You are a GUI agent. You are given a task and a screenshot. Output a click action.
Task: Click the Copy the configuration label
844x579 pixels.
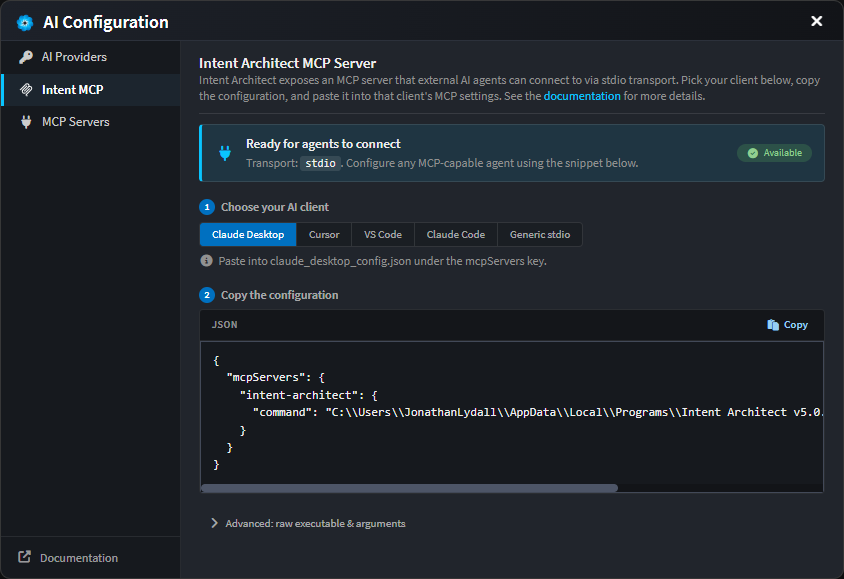279,295
